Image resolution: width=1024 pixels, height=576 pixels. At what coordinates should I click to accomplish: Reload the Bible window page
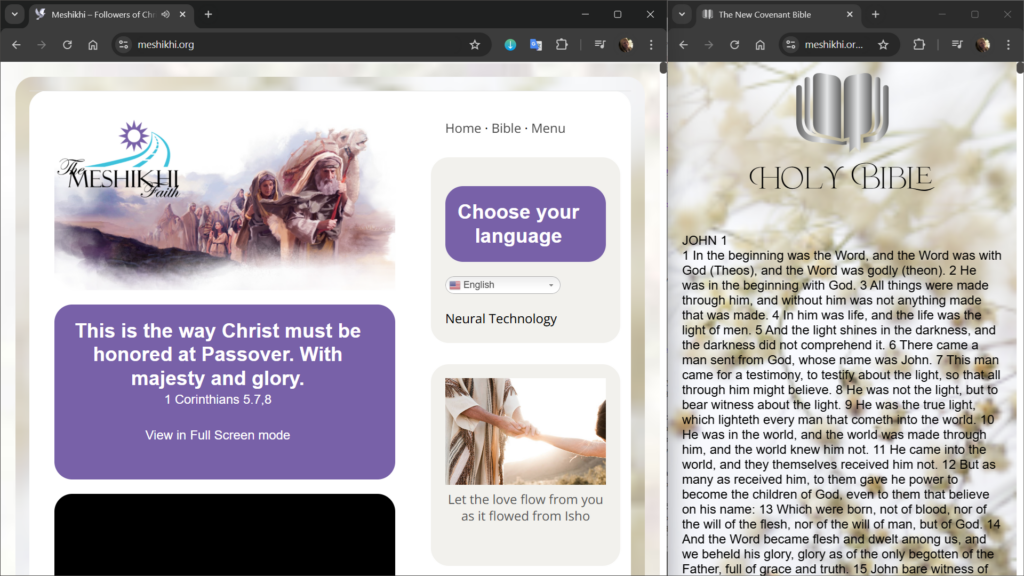[735, 44]
